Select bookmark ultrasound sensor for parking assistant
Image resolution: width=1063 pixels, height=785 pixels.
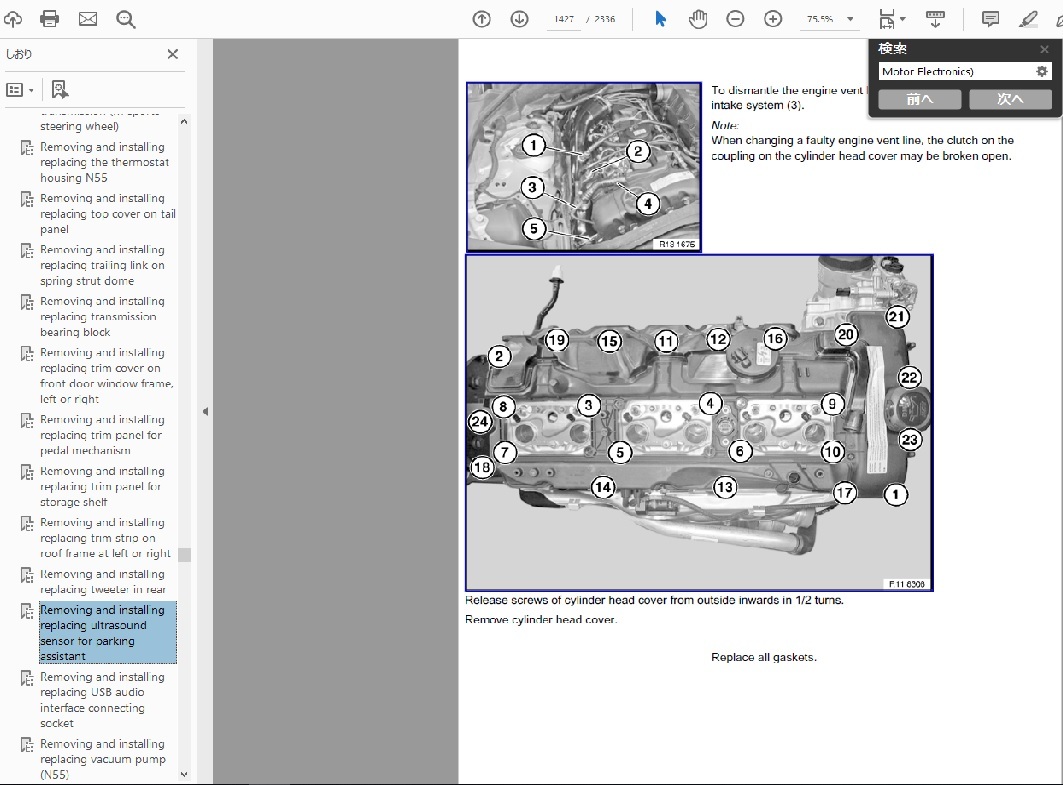[107, 632]
